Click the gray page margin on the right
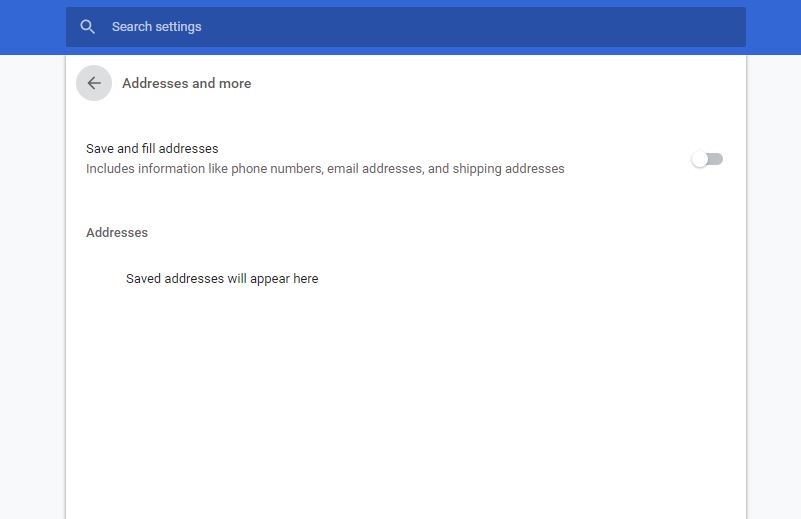 click(x=773, y=300)
